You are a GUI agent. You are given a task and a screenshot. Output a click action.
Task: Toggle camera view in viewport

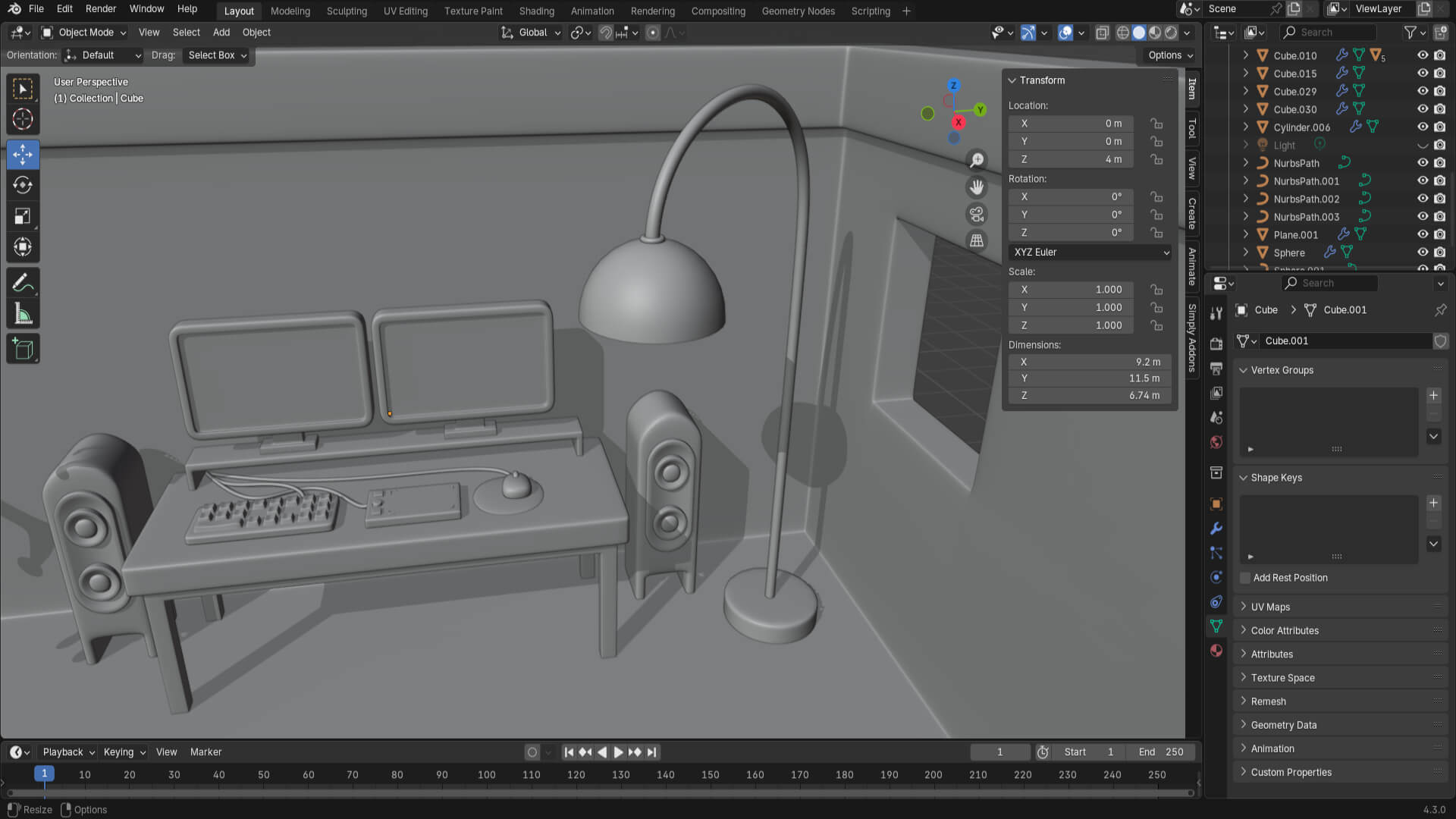pyautogui.click(x=977, y=214)
